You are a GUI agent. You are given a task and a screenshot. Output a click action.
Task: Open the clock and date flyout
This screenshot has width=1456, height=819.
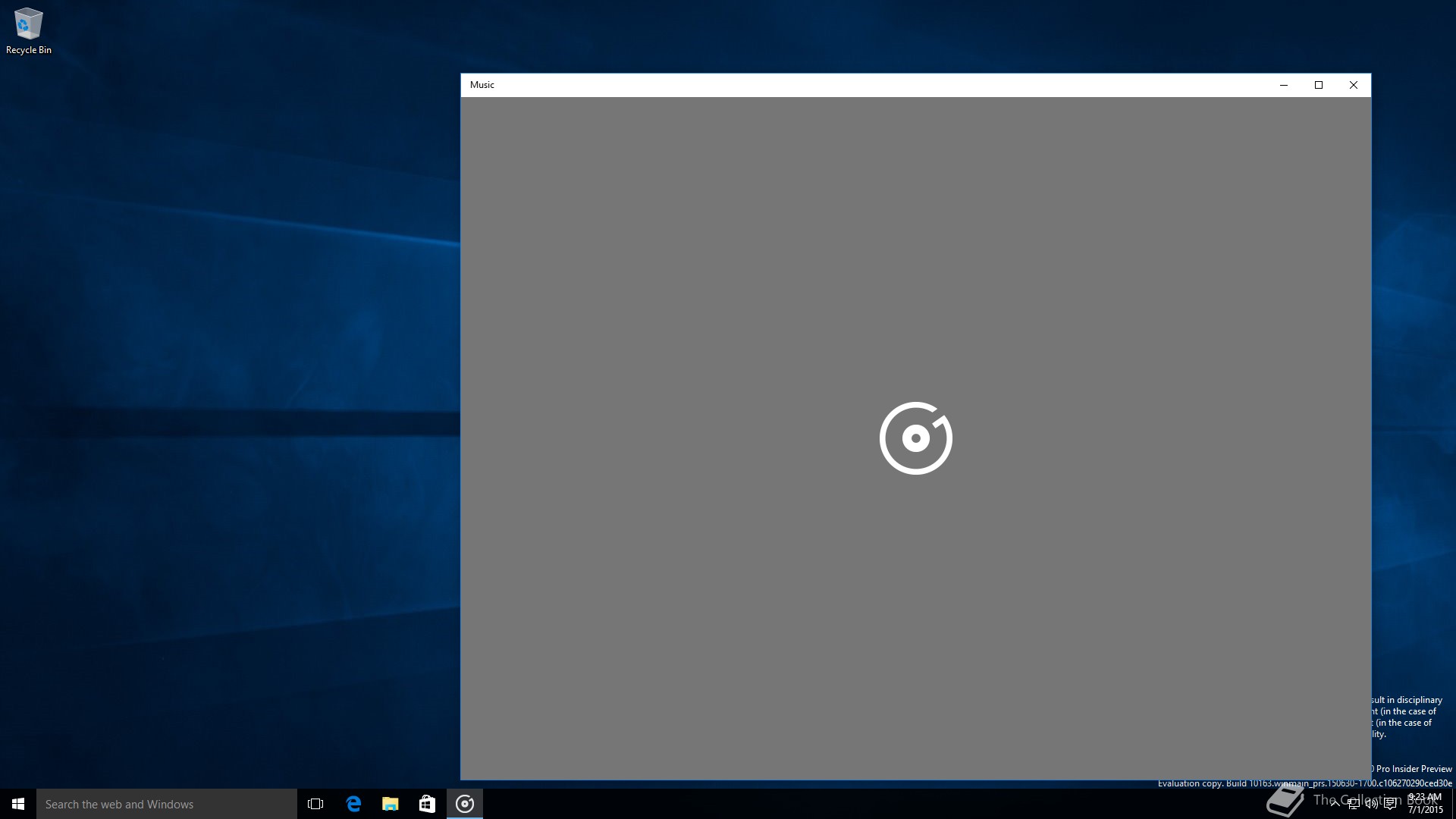click(x=1425, y=804)
